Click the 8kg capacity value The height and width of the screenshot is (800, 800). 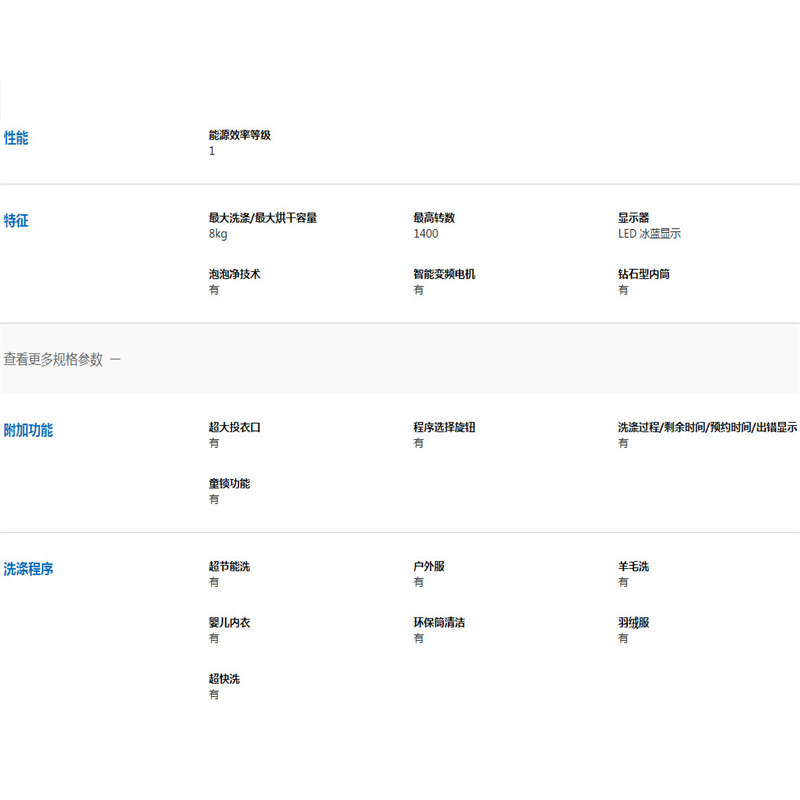point(218,234)
